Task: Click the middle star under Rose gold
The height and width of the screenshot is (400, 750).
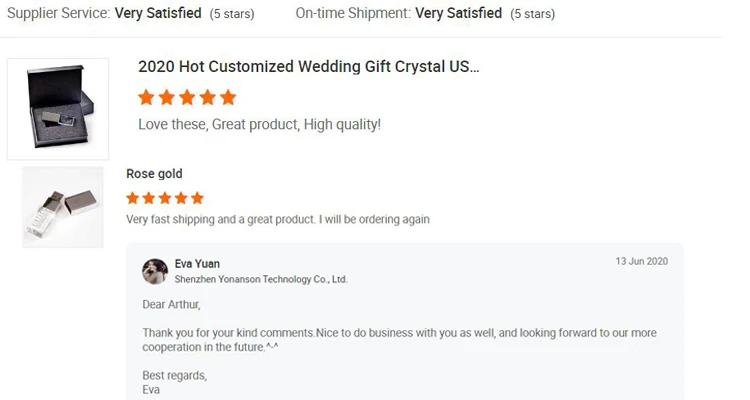Action: point(165,198)
